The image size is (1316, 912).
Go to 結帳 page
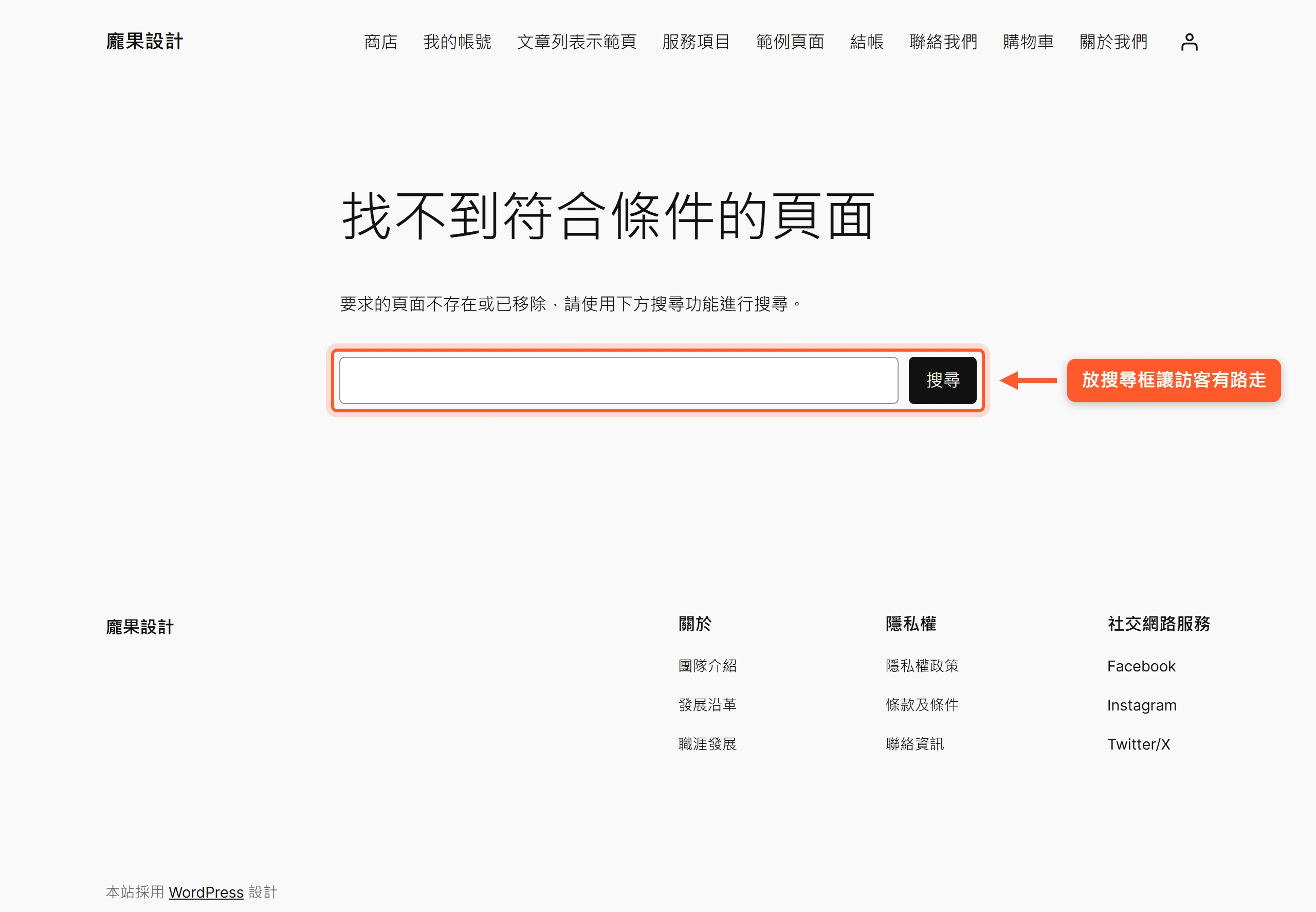[866, 42]
